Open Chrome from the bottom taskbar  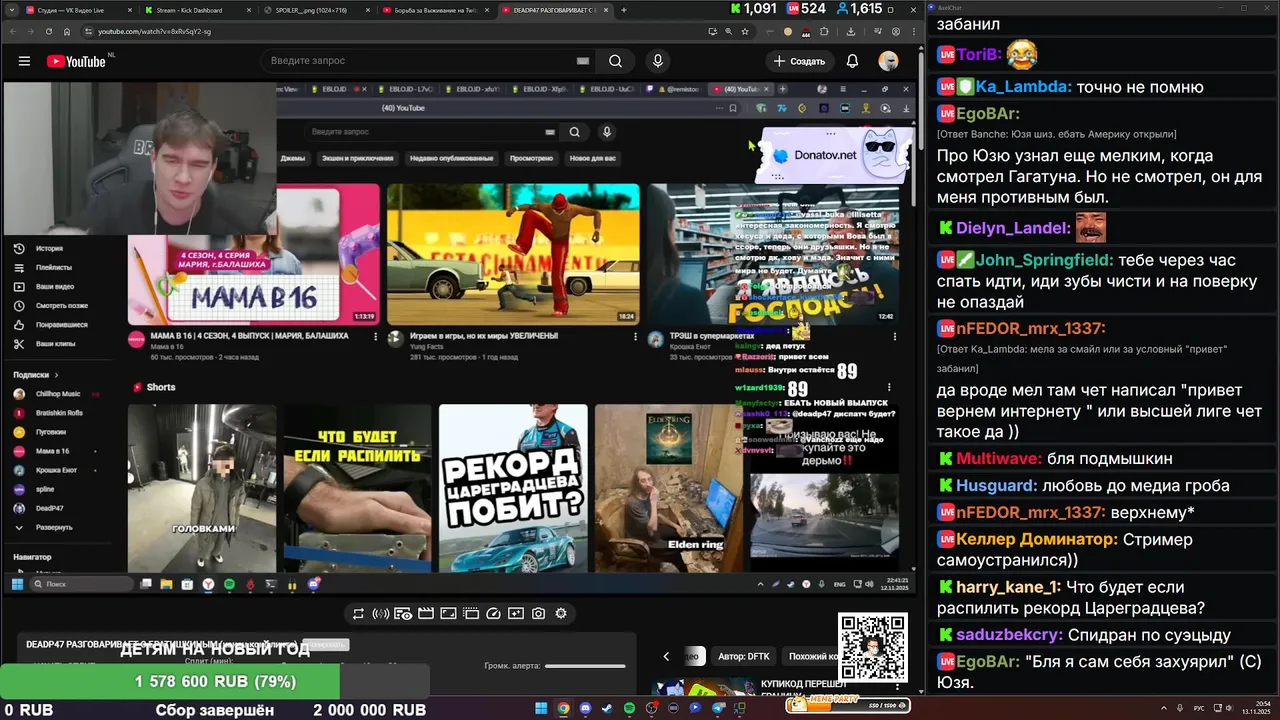(563, 708)
